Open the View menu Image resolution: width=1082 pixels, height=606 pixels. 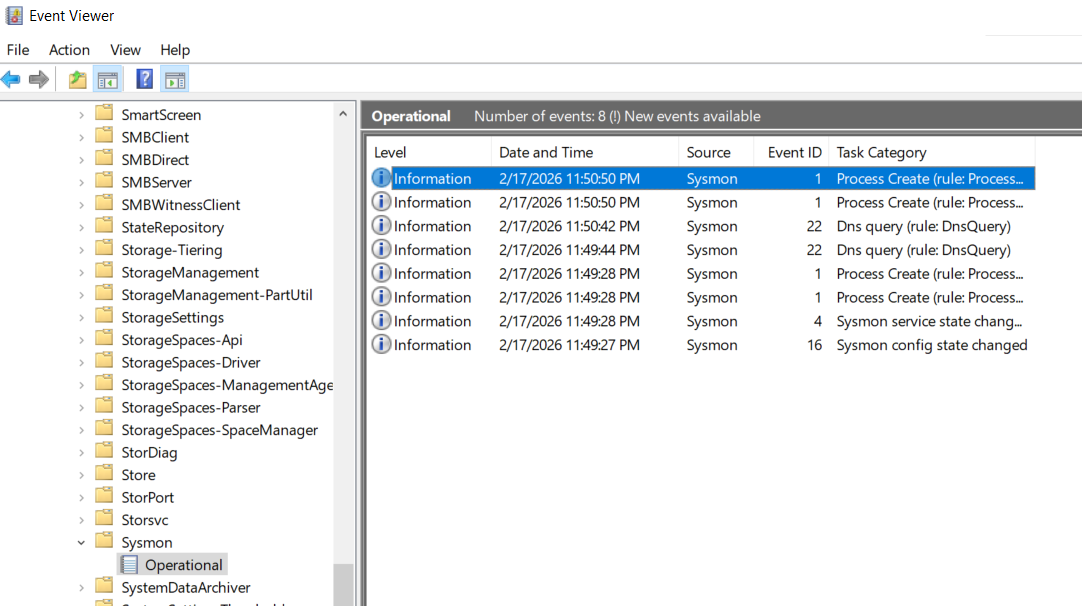(x=125, y=49)
